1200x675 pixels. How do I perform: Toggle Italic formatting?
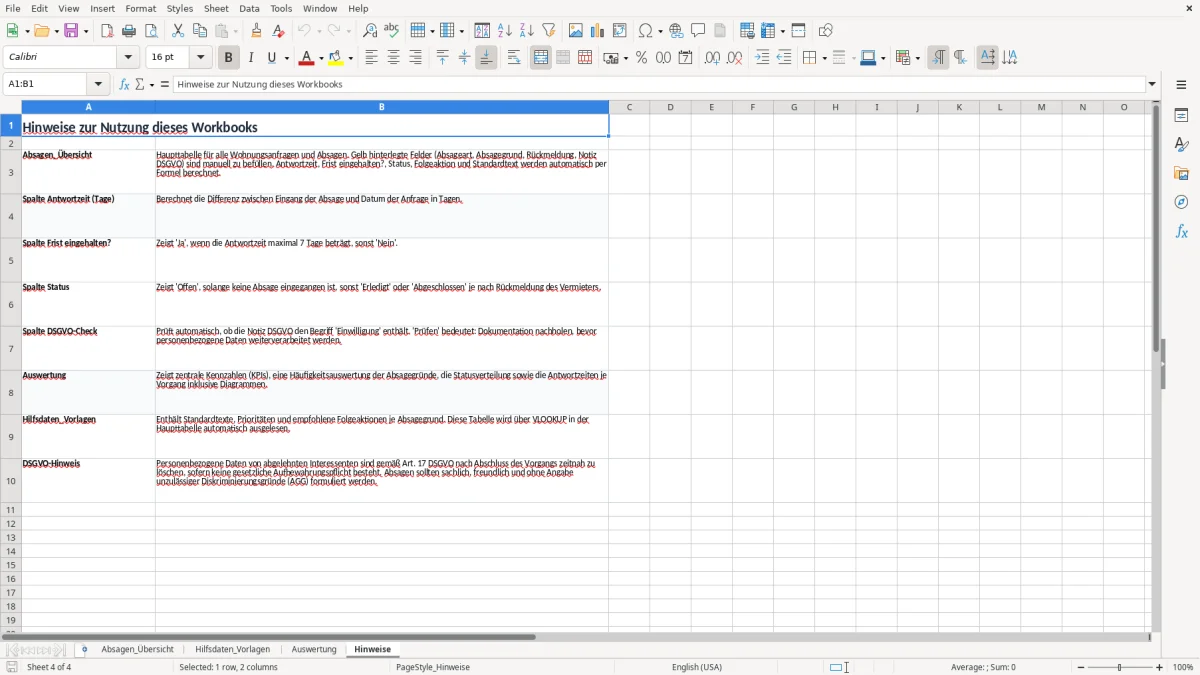click(x=251, y=58)
